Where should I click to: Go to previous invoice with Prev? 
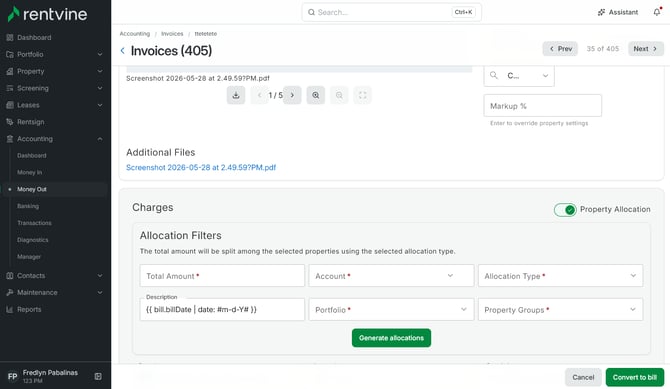point(560,49)
